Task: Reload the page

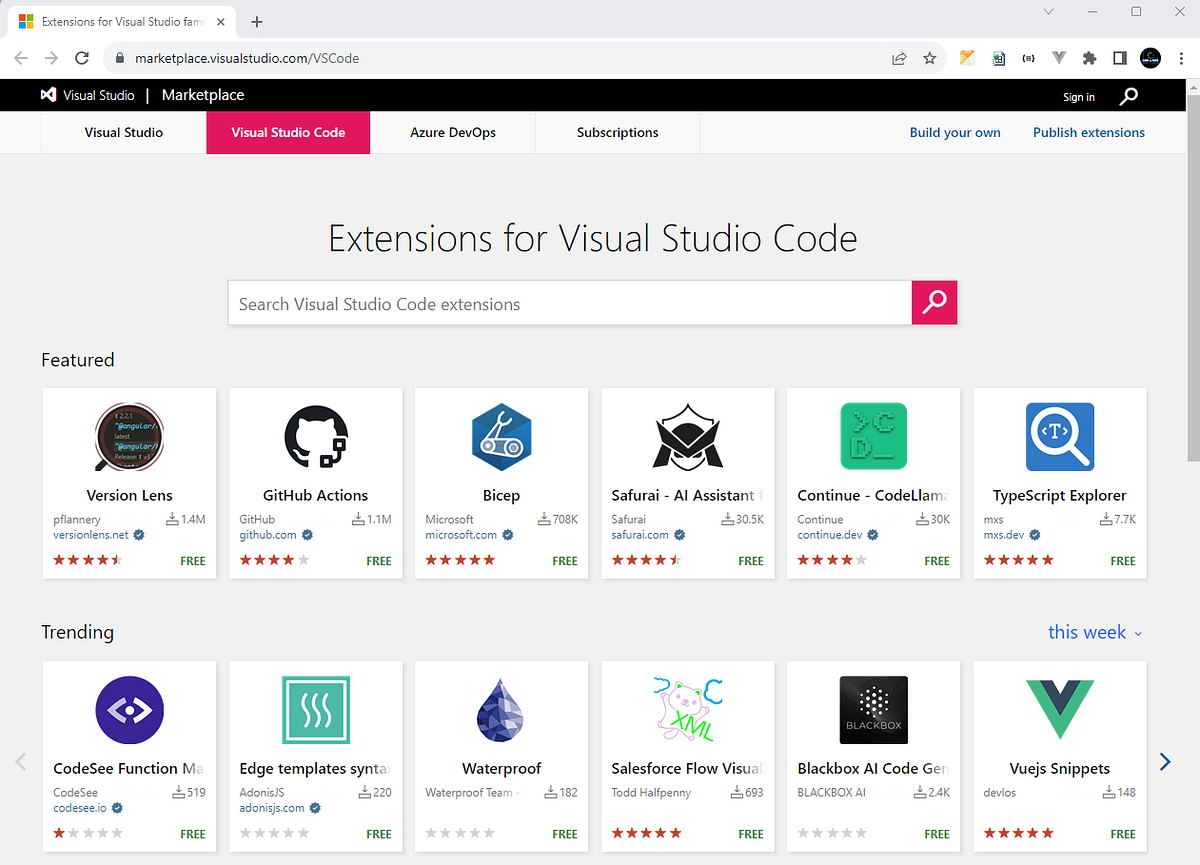Action: click(x=82, y=58)
